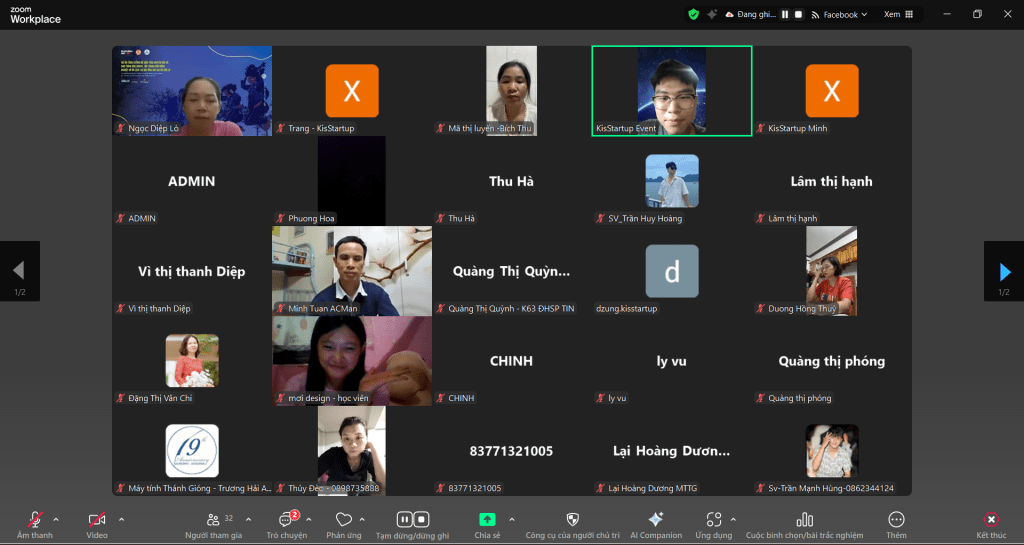Unmute the microphone with Âm thanh
Screen dimensions: 1024x545
35,520
